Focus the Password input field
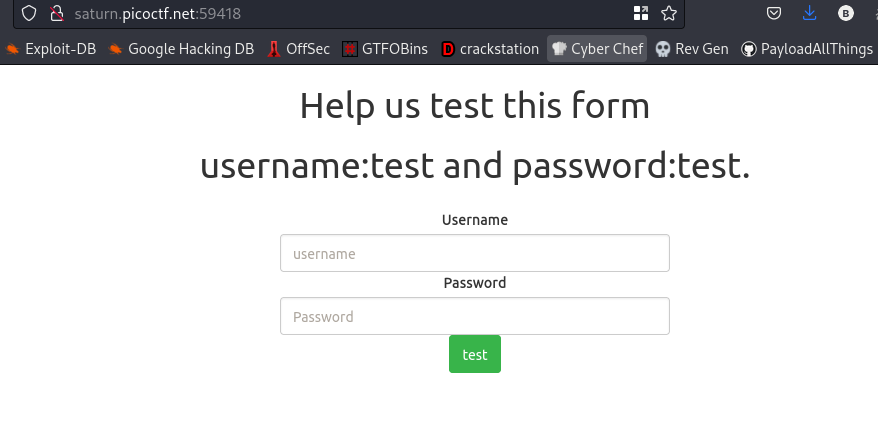Image resolution: width=878 pixels, height=427 pixels. pos(475,316)
